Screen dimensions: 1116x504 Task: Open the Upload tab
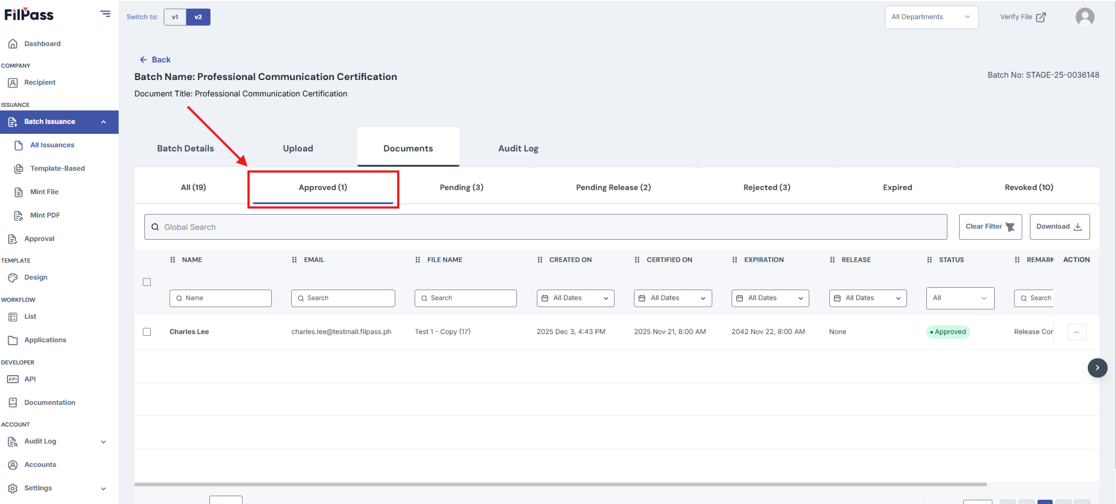coord(298,149)
